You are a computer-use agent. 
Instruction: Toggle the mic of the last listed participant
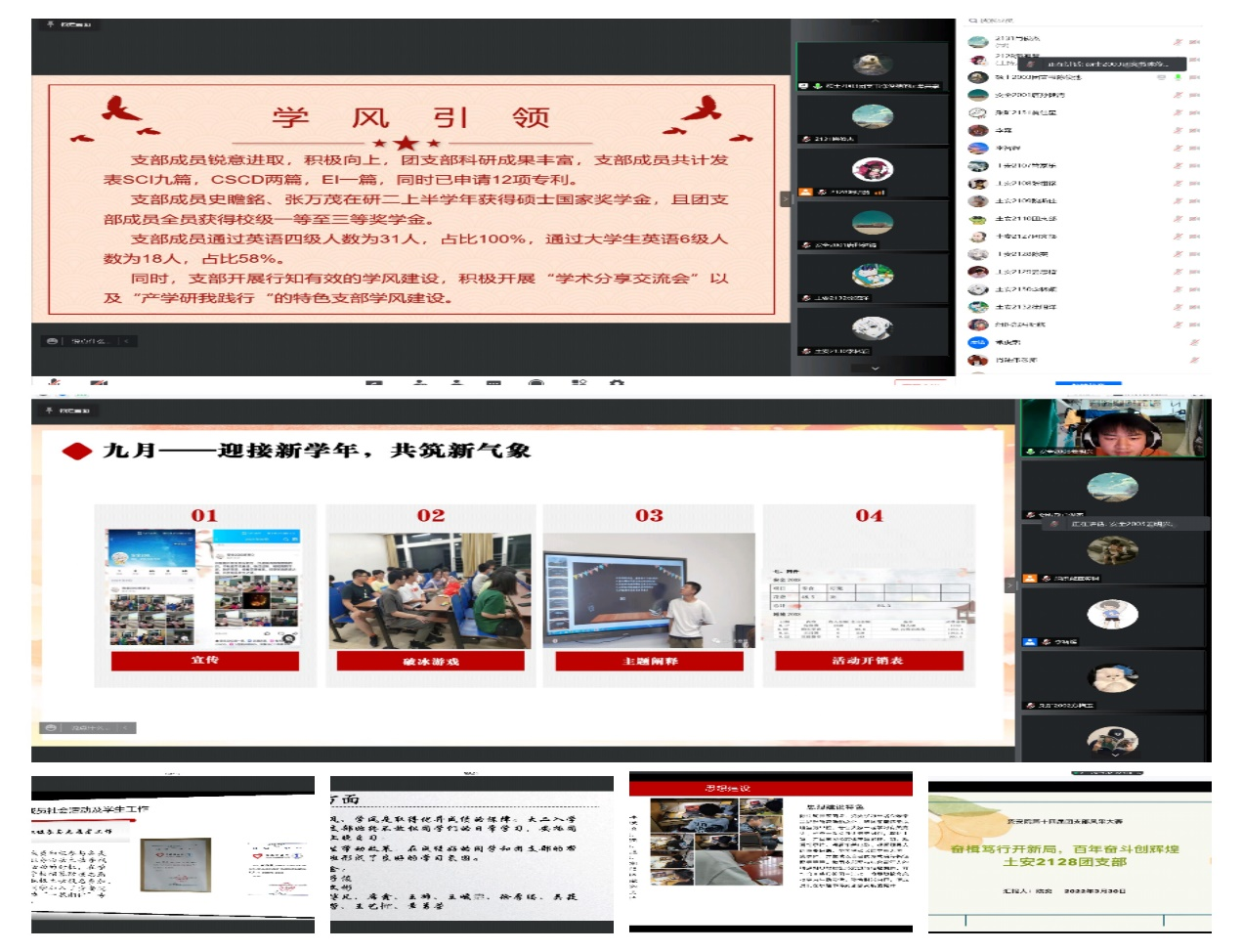[1194, 360]
